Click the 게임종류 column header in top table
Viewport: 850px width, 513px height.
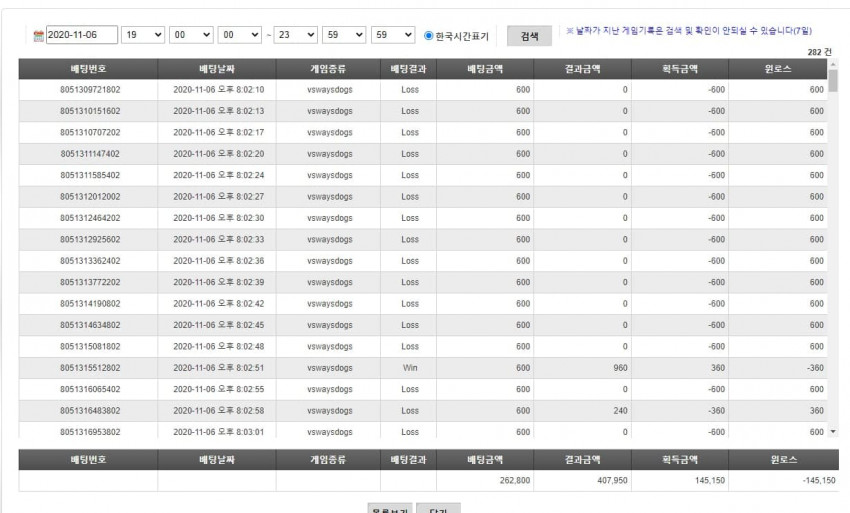(328, 69)
